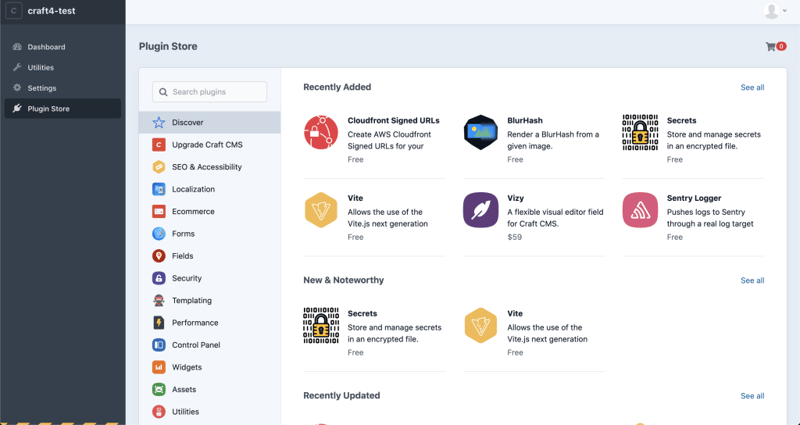The height and width of the screenshot is (425, 800).
Task: Open the Vizy plugin icon
Action: (x=481, y=210)
